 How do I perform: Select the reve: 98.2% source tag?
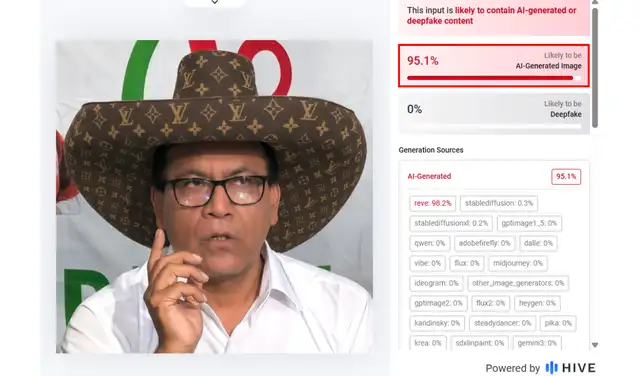click(433, 203)
